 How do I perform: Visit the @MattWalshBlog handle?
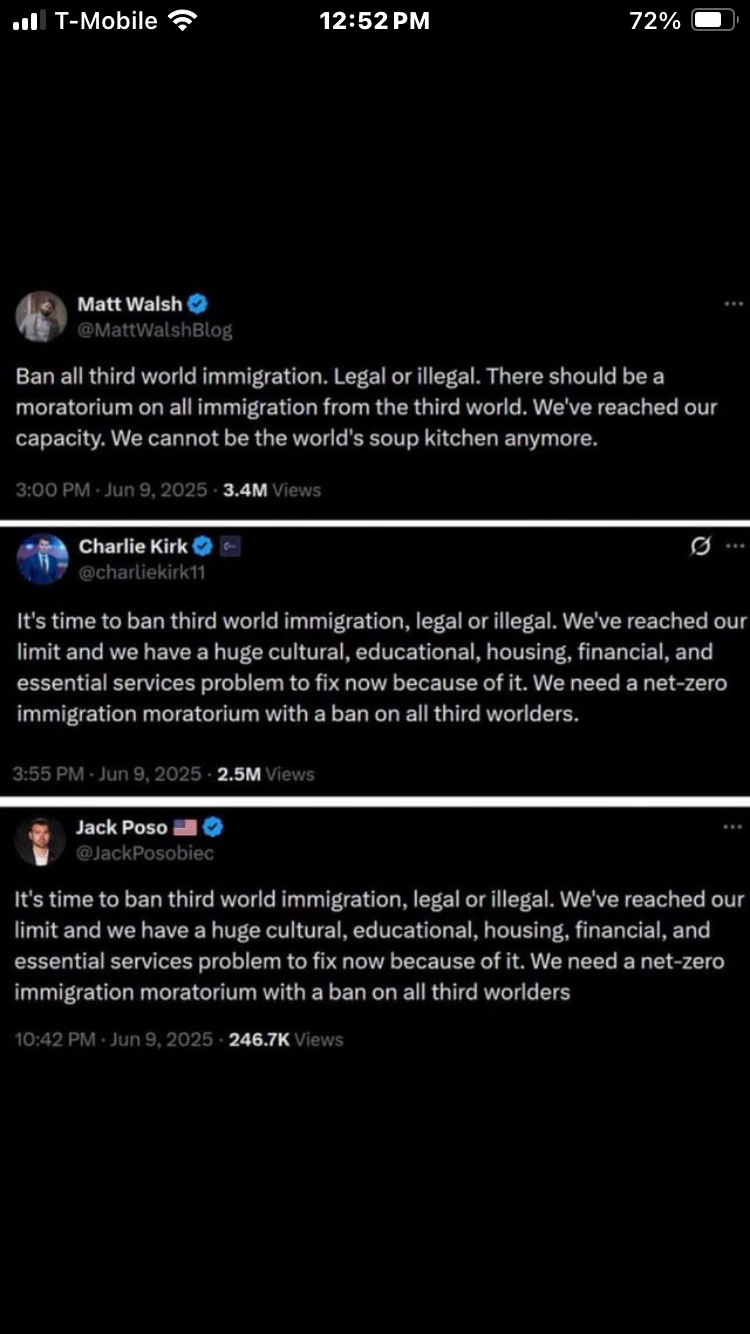[x=154, y=330]
